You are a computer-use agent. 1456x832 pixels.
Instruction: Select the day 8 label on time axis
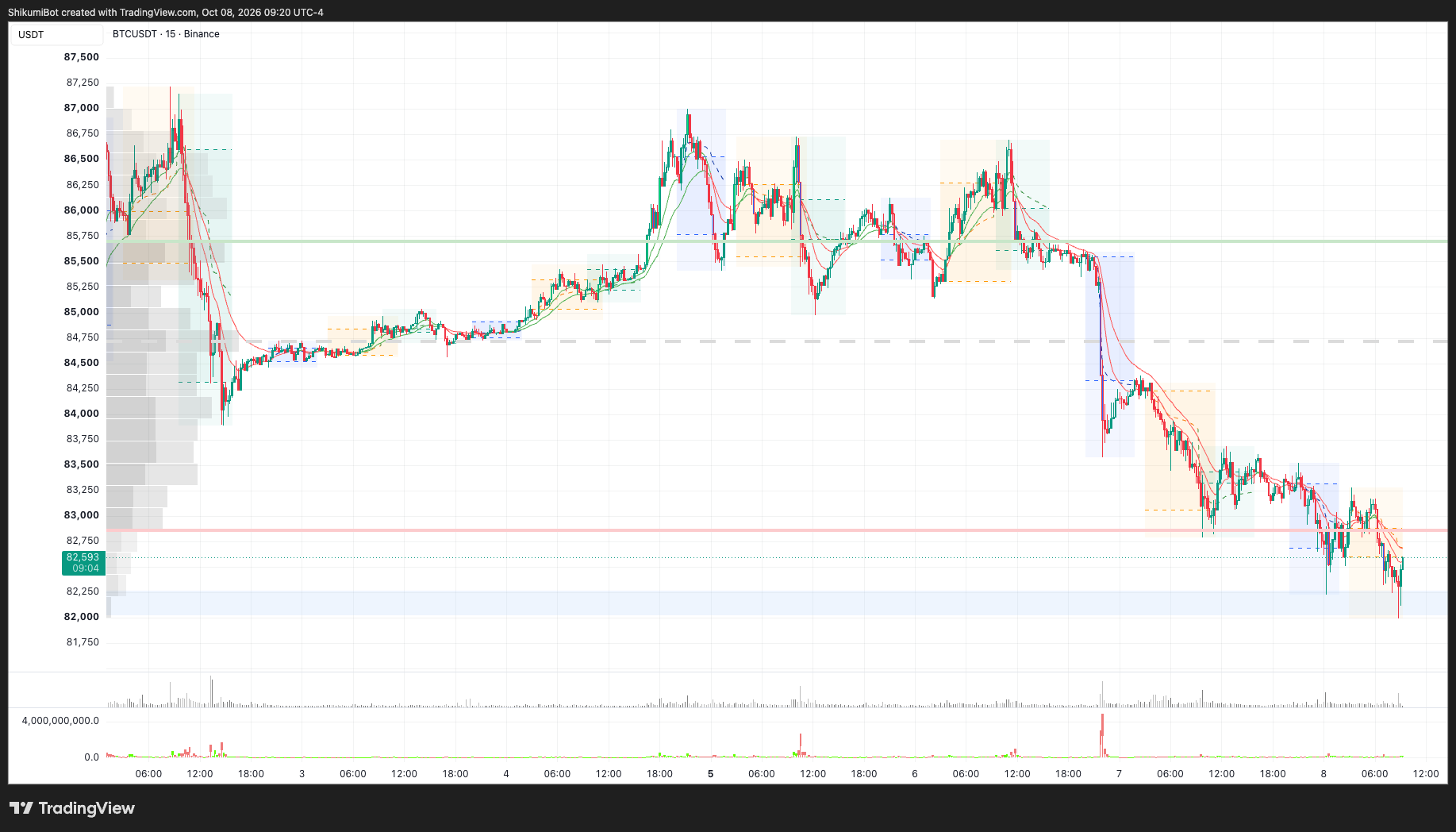(x=1323, y=774)
